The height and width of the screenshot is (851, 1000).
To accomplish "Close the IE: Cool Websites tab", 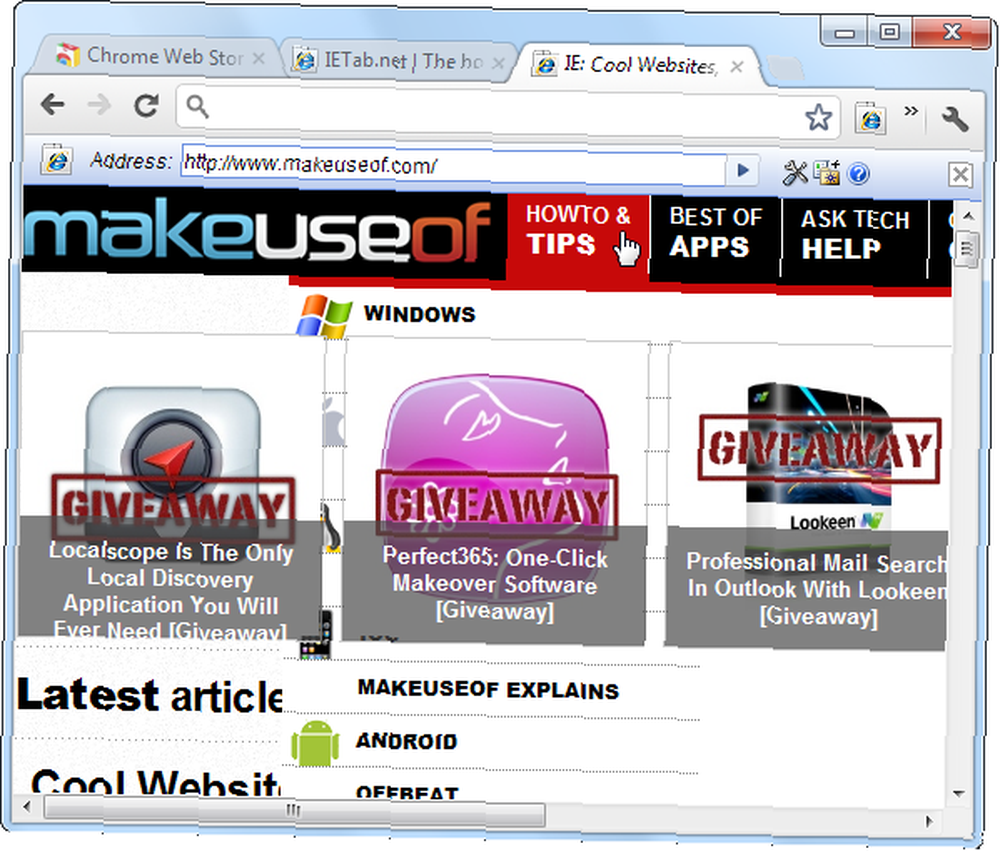I will [737, 66].
